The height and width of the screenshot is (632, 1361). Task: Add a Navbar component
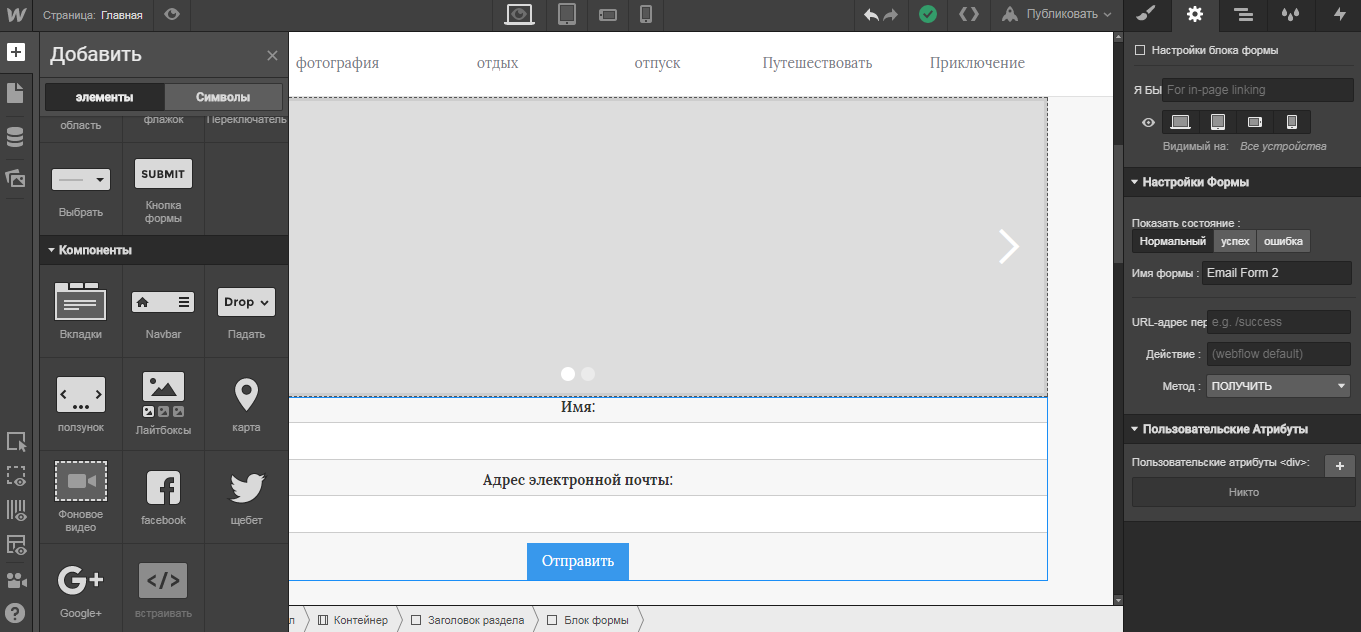pos(163,311)
